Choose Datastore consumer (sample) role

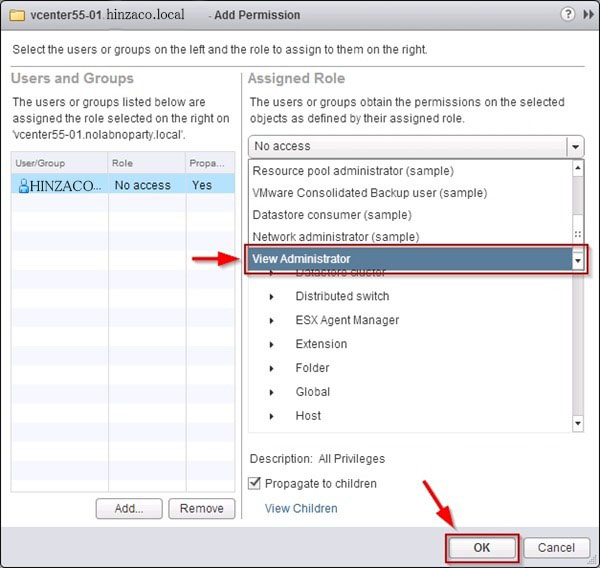331,215
